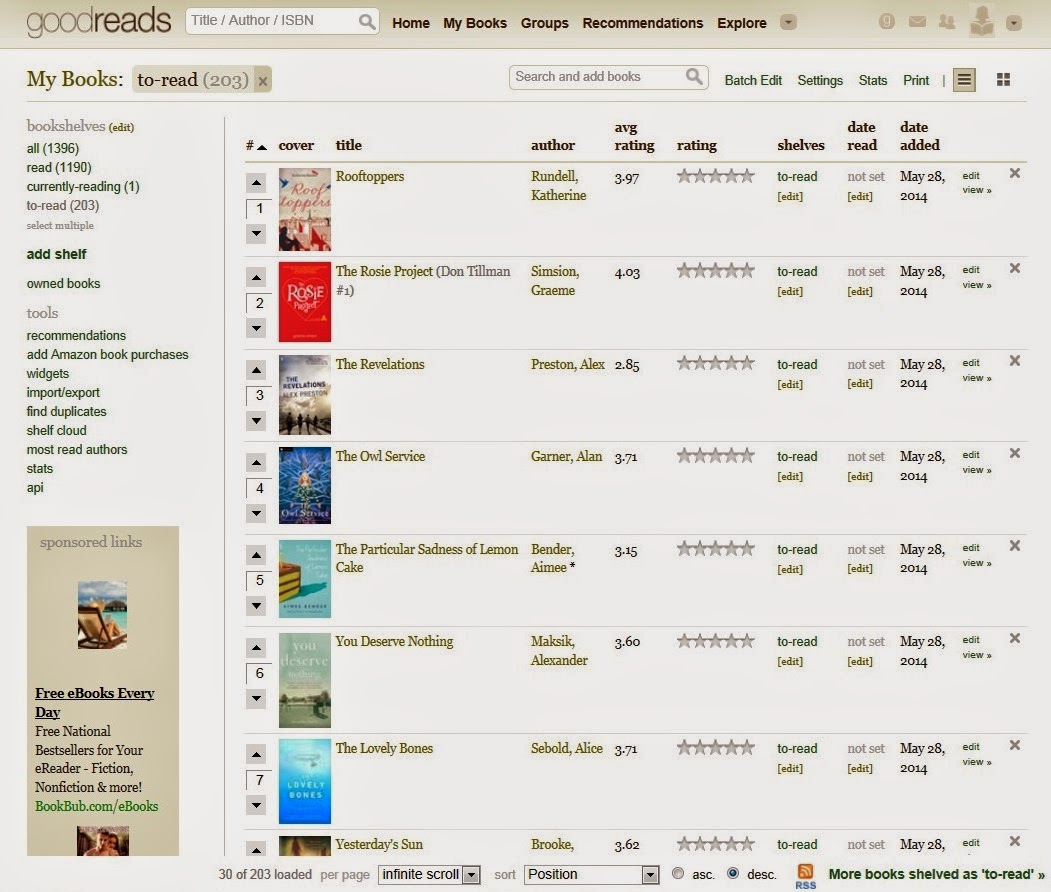Open the messages envelope icon

pyautogui.click(x=917, y=22)
